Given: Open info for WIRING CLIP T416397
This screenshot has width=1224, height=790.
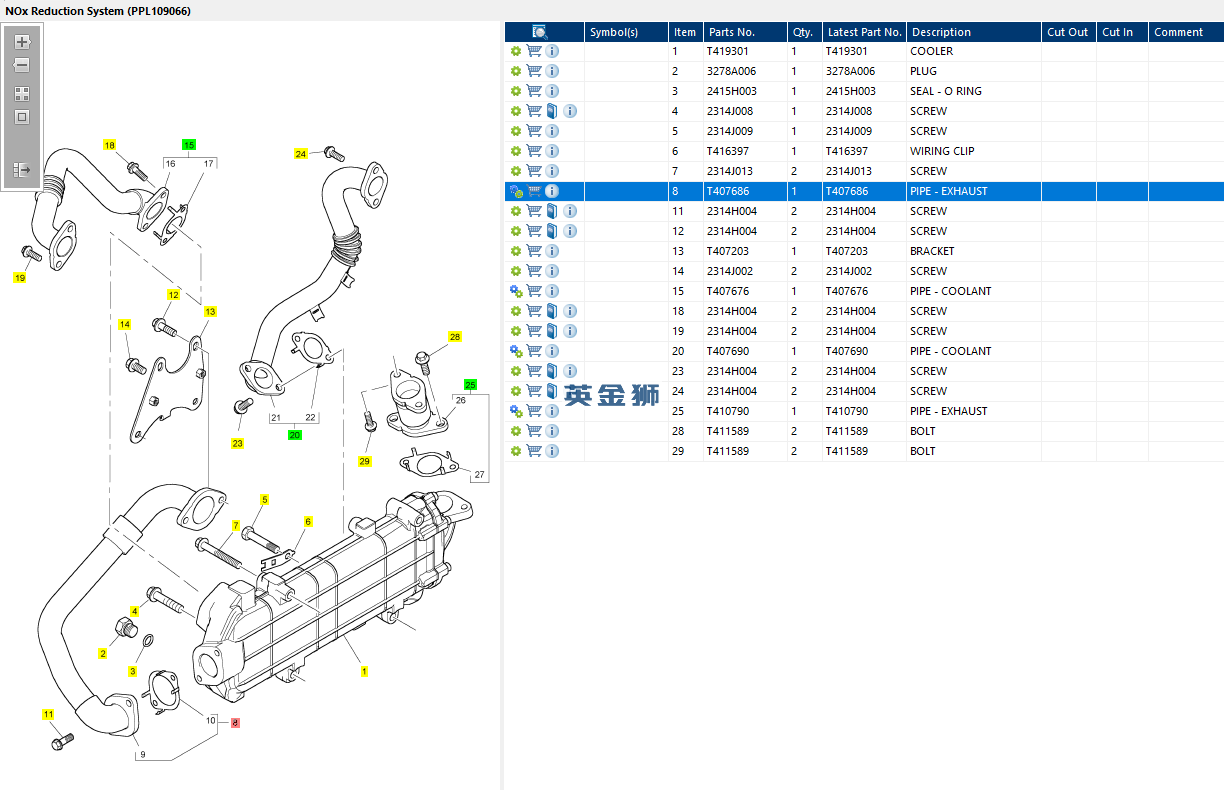Looking at the screenshot, I should [x=552, y=151].
